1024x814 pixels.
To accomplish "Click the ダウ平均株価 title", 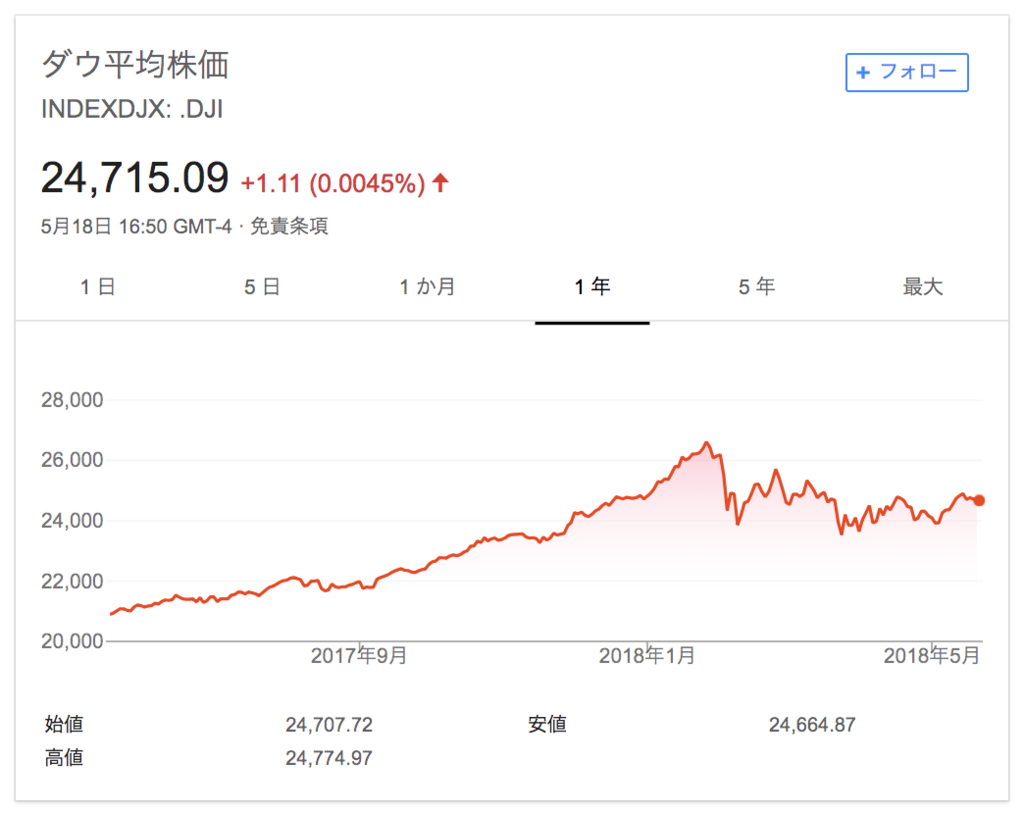I will (x=135, y=65).
